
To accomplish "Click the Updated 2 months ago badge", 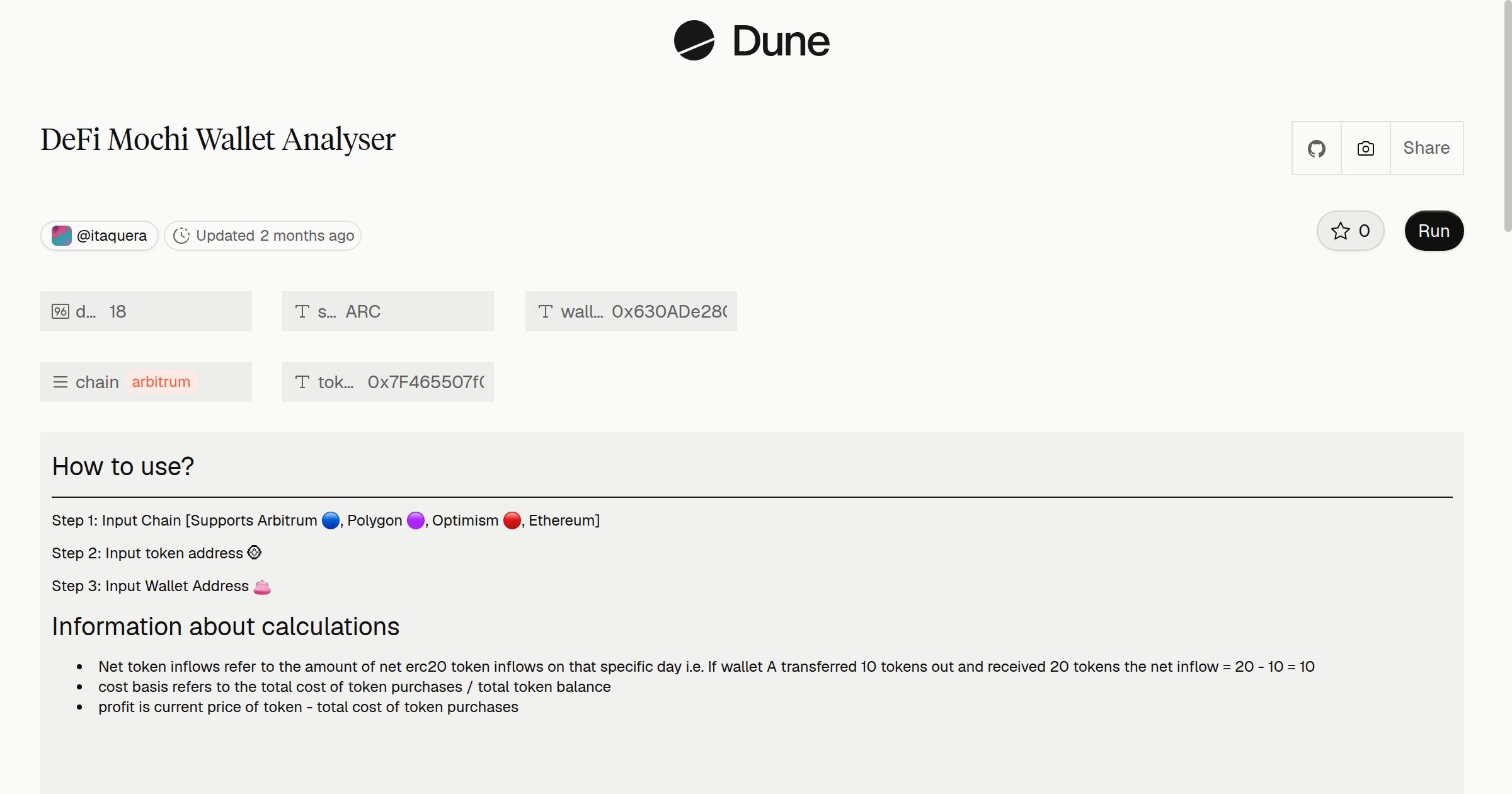I will point(263,236).
